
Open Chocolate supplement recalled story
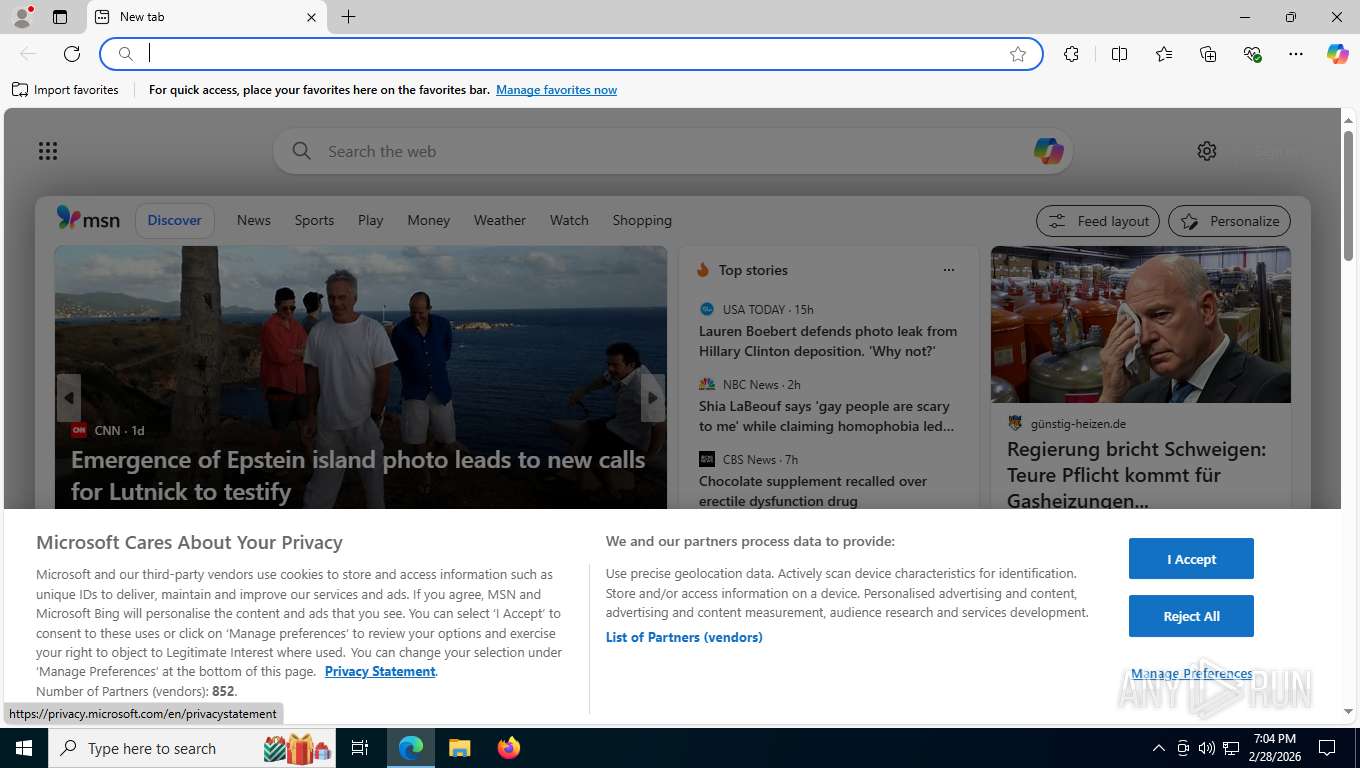(813, 491)
